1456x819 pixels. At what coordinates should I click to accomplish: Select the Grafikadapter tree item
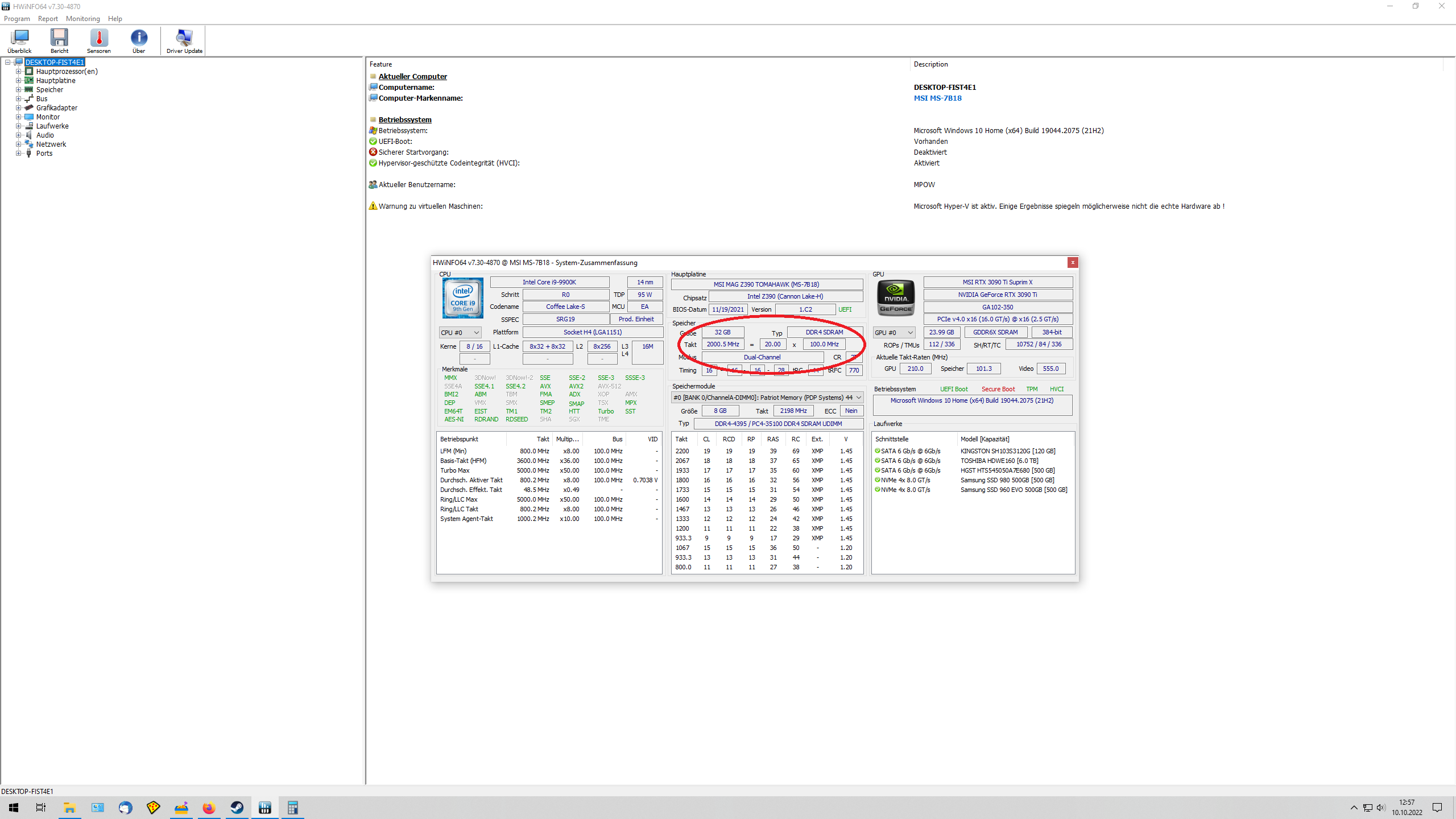click(56, 107)
